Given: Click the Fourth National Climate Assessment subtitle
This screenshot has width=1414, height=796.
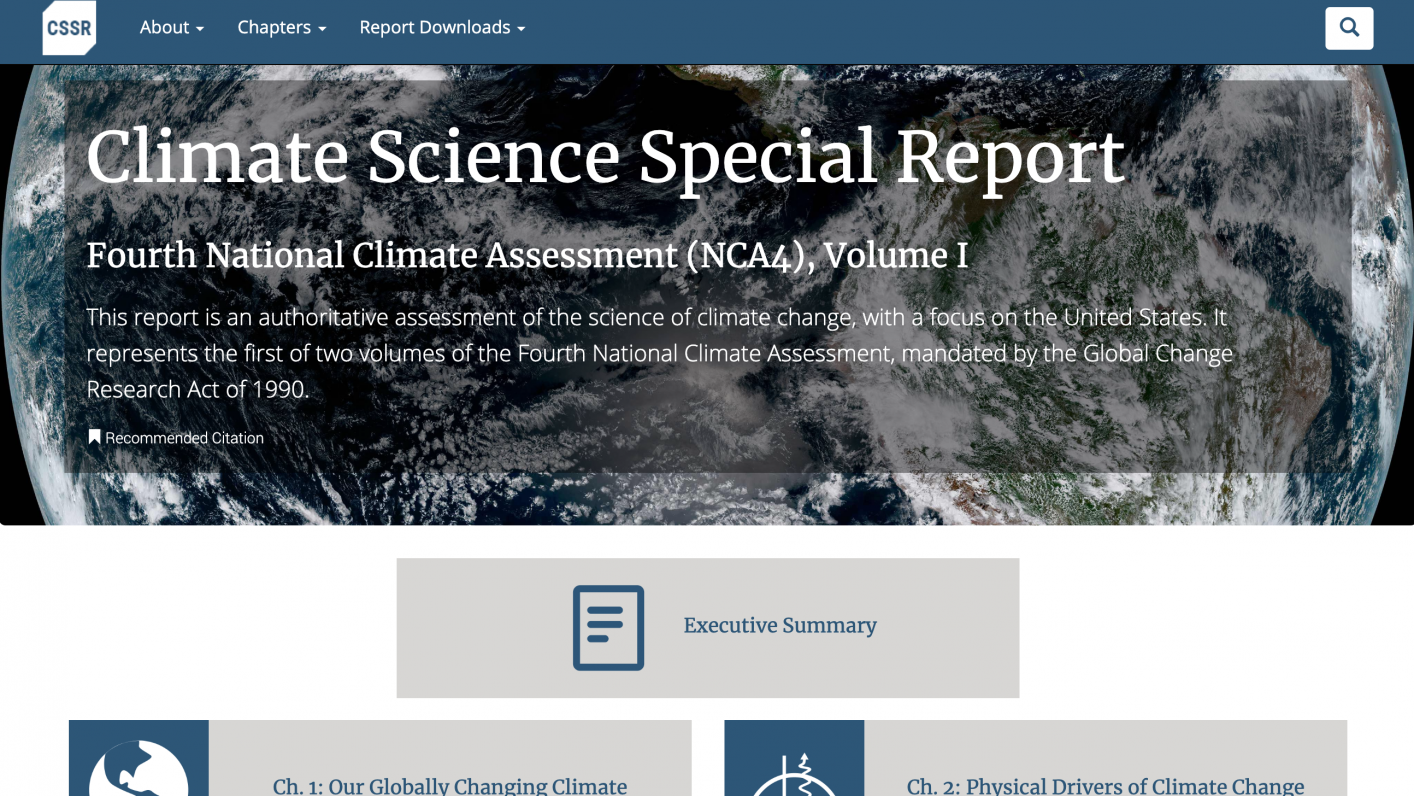Looking at the screenshot, I should click(x=527, y=256).
